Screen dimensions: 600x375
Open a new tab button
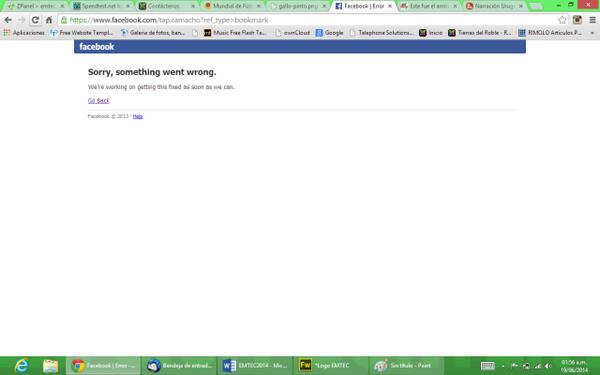click(535, 6)
